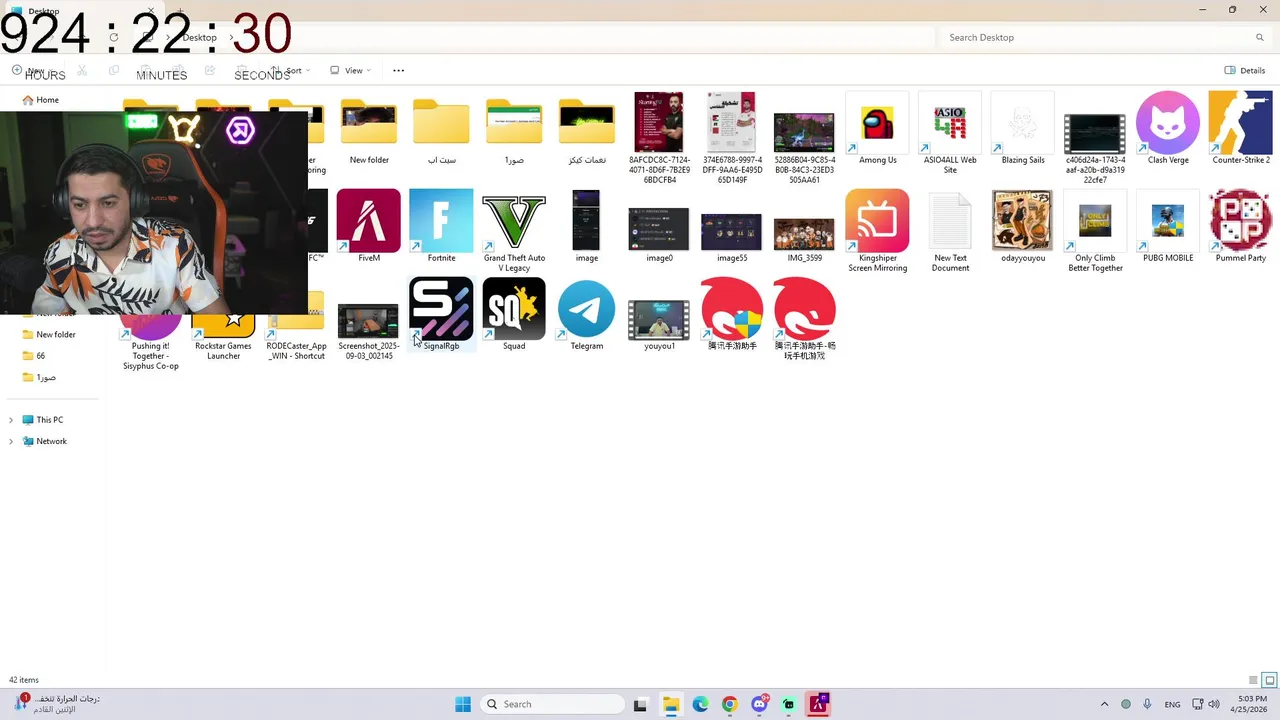The width and height of the screenshot is (1280, 720).
Task: Select the Fortnite shortcut icon
Action: (441, 220)
